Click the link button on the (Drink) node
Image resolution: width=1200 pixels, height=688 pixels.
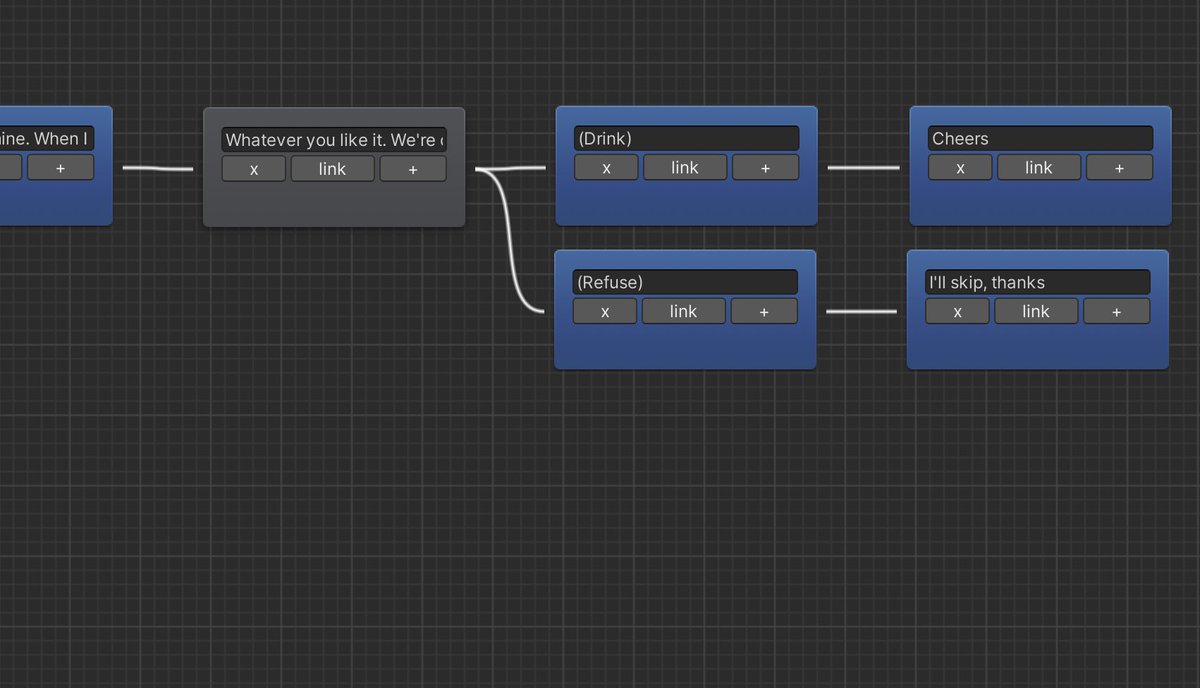click(685, 167)
